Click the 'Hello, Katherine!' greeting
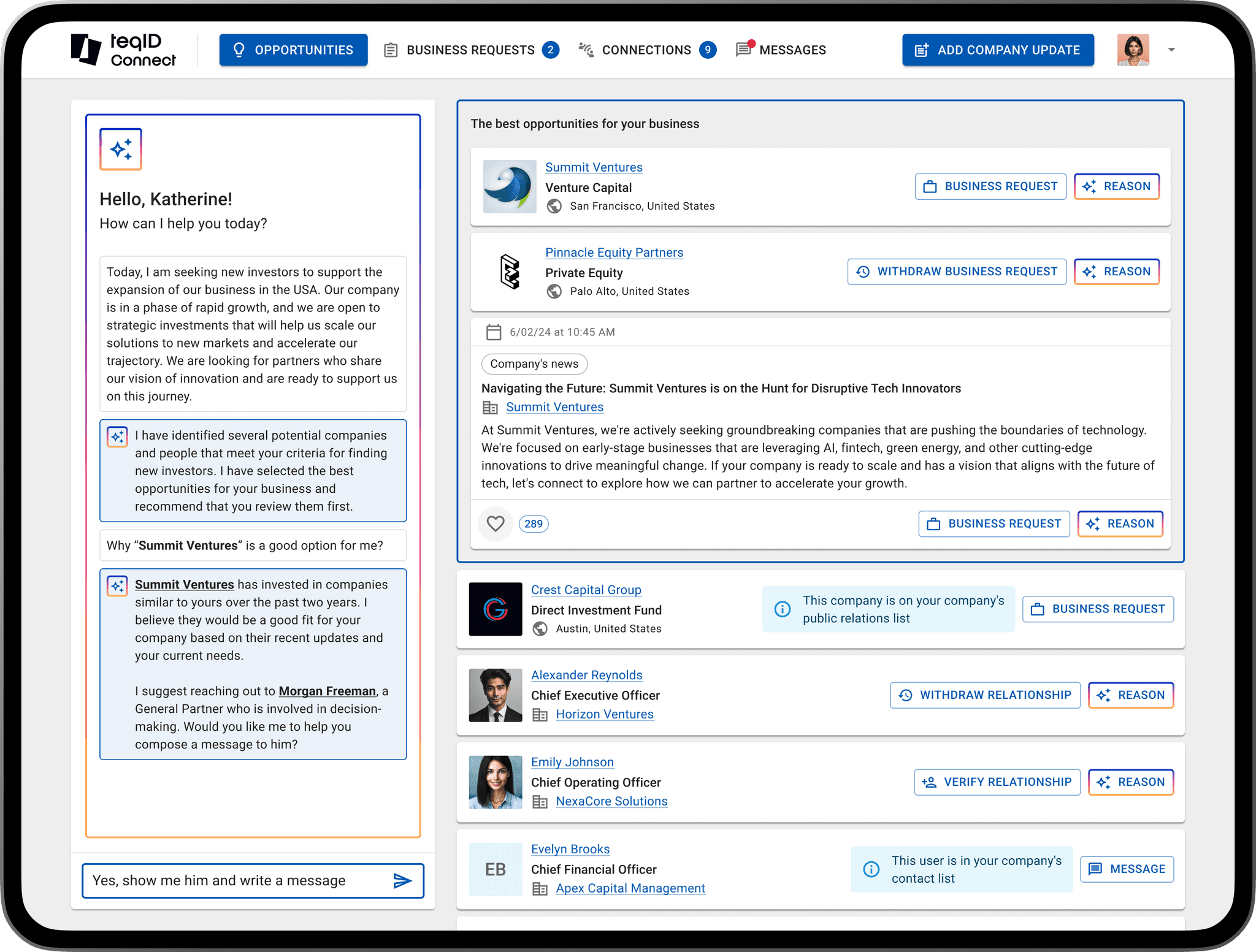Viewport: 1256px width, 952px height. [x=166, y=199]
